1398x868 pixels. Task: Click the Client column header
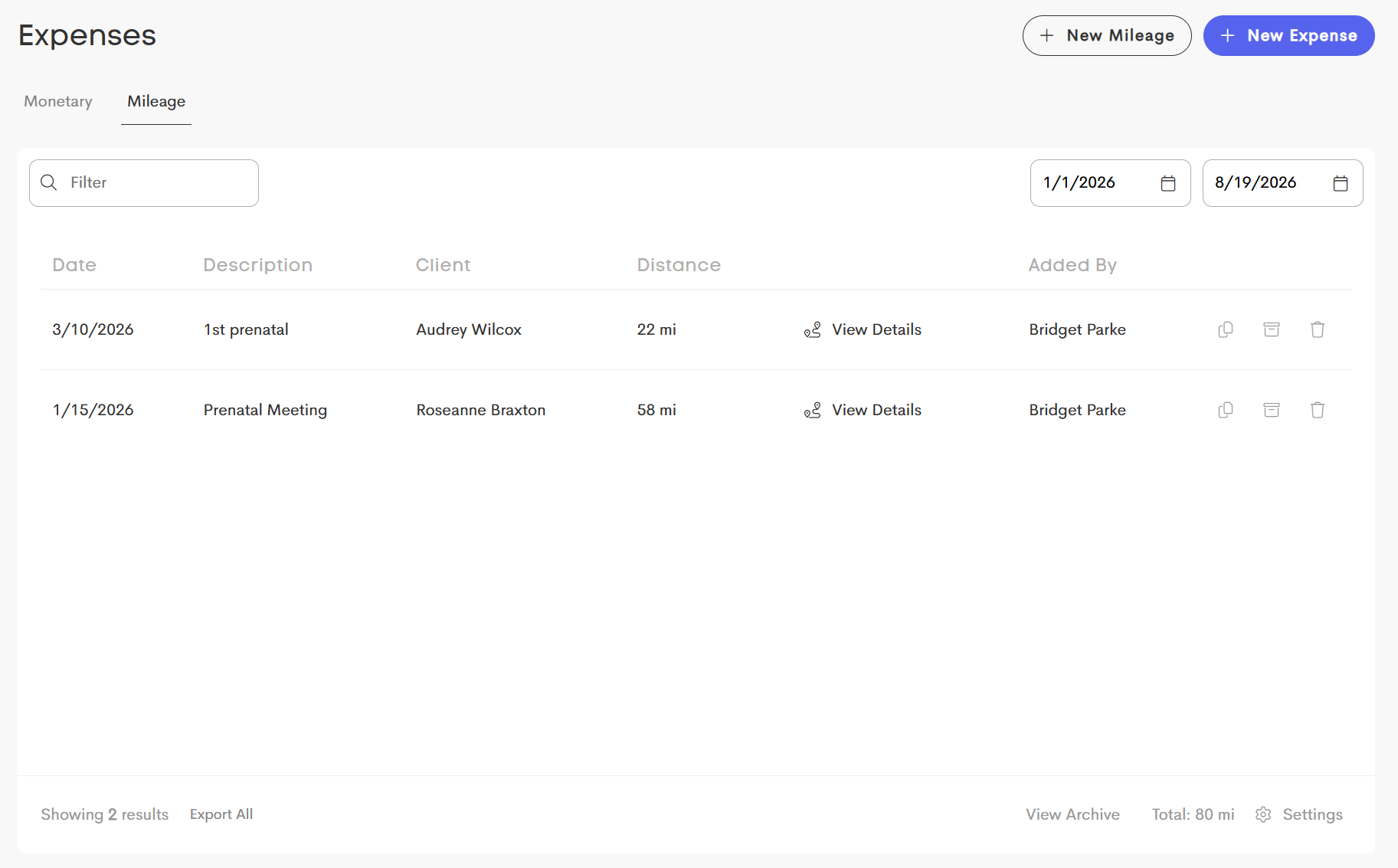pyautogui.click(x=444, y=265)
